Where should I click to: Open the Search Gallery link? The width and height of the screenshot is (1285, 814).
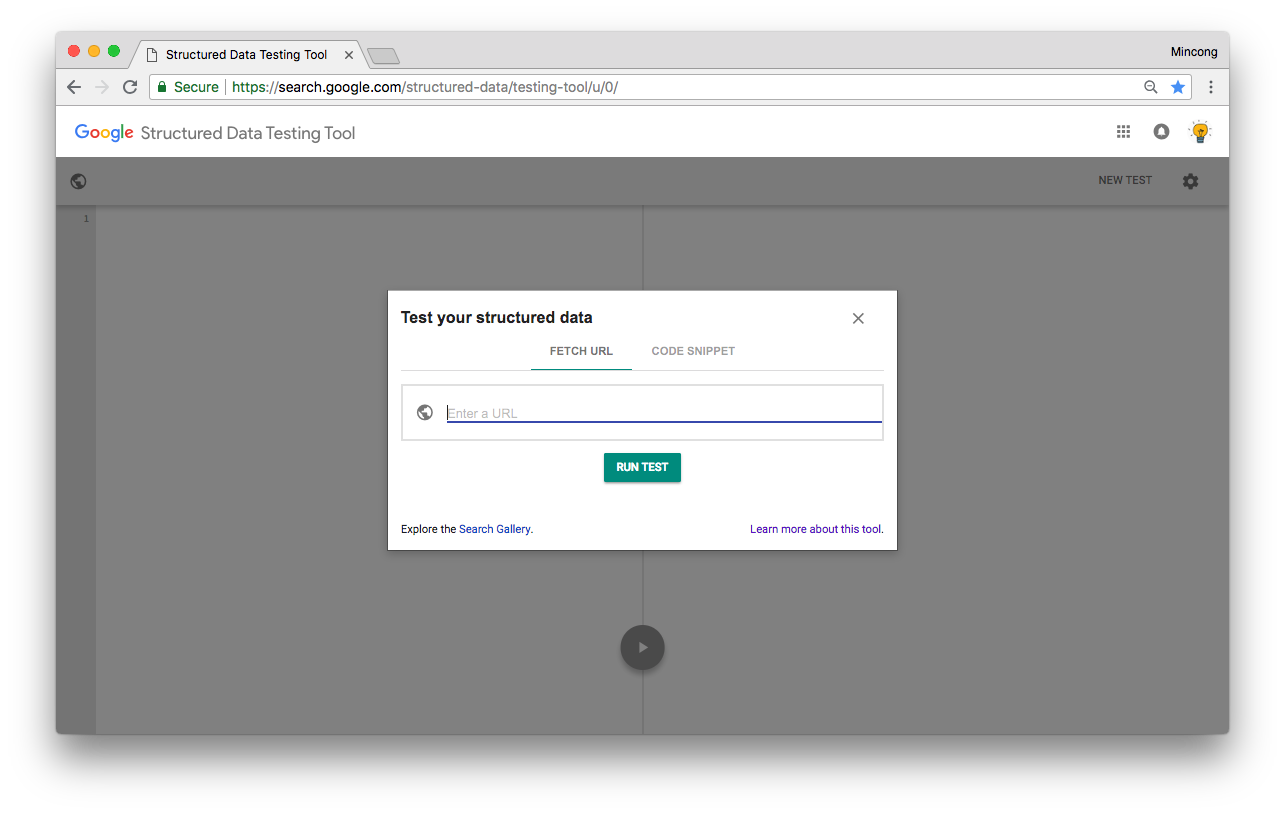[495, 529]
